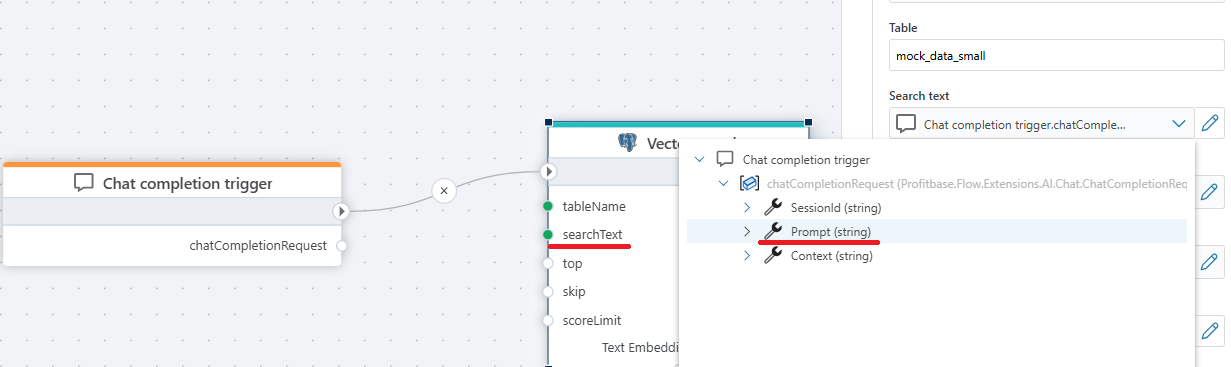1231x367 pixels.
Task: Select Context (string) in the tree
Action: coord(832,256)
